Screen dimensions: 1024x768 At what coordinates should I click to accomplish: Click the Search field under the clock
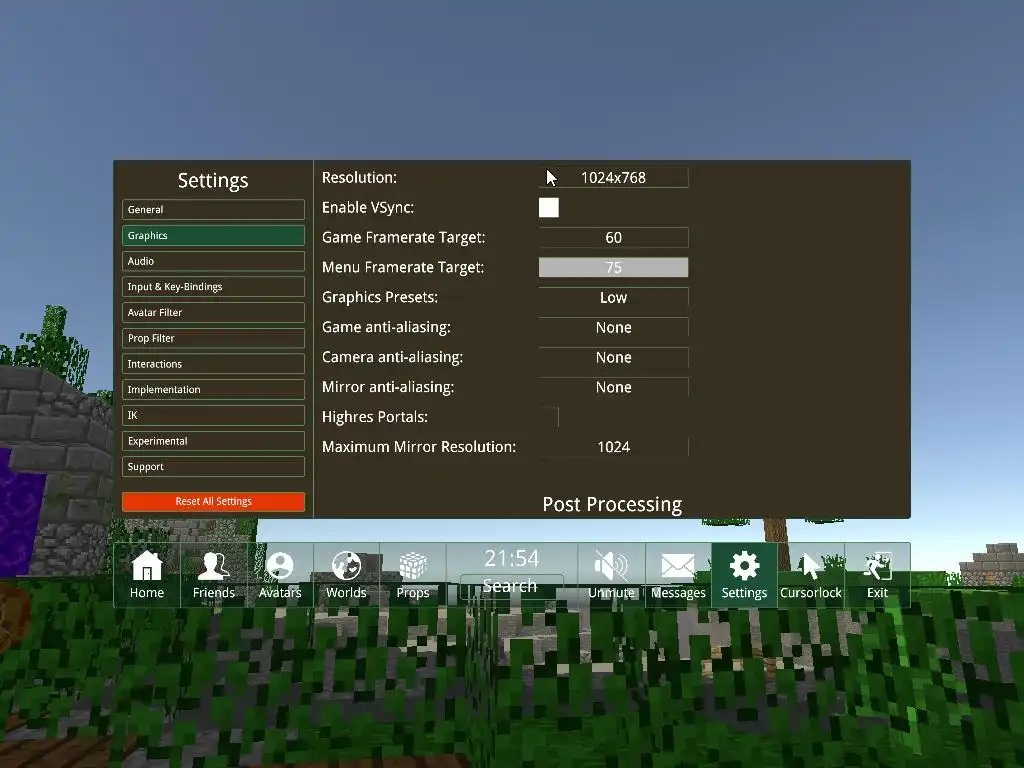tap(511, 586)
